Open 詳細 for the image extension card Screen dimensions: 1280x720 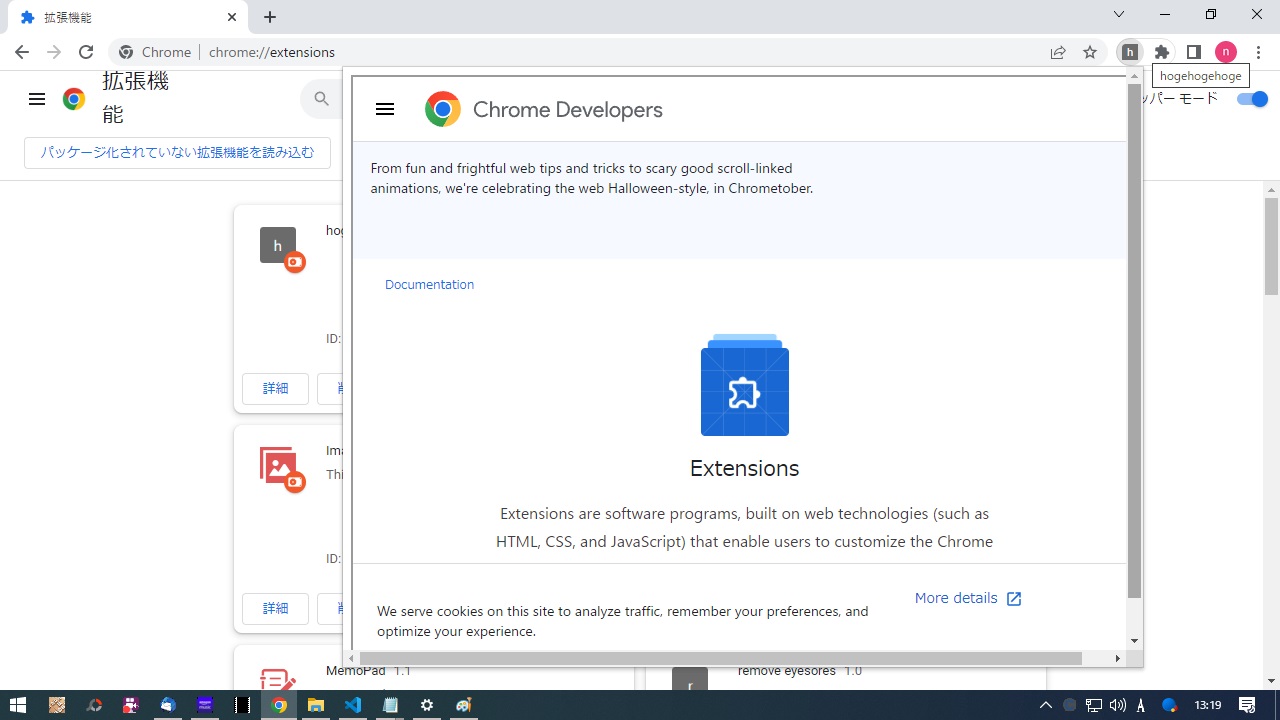click(x=275, y=608)
